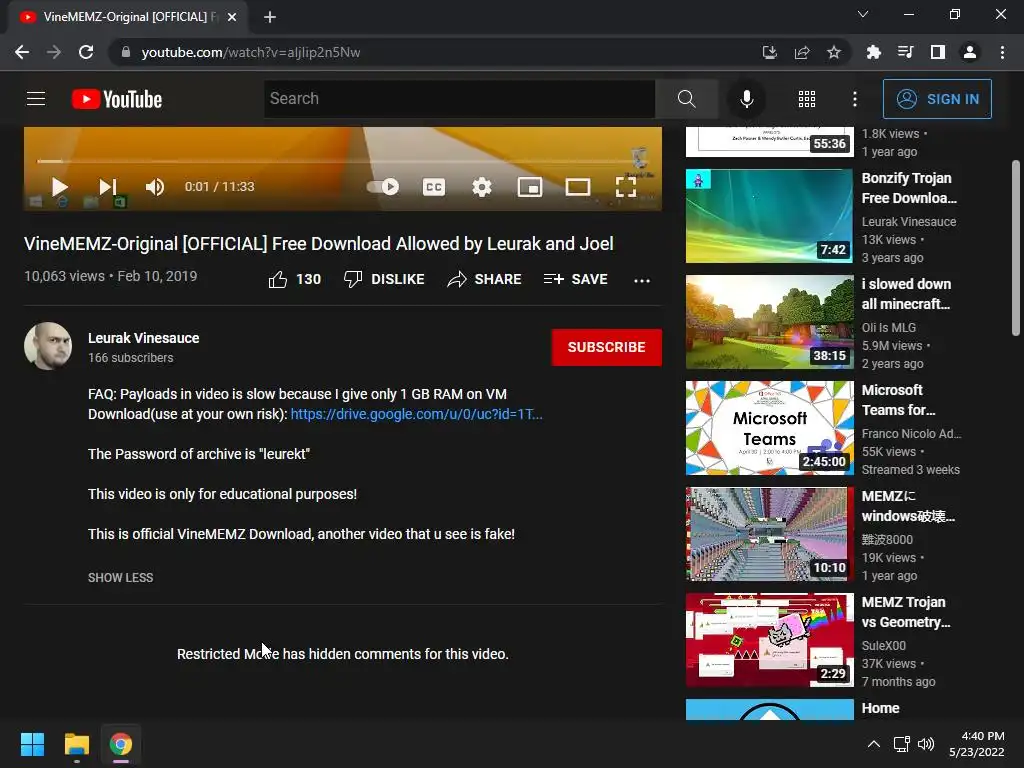Open the tab search dropdown arrow

pos(863,14)
